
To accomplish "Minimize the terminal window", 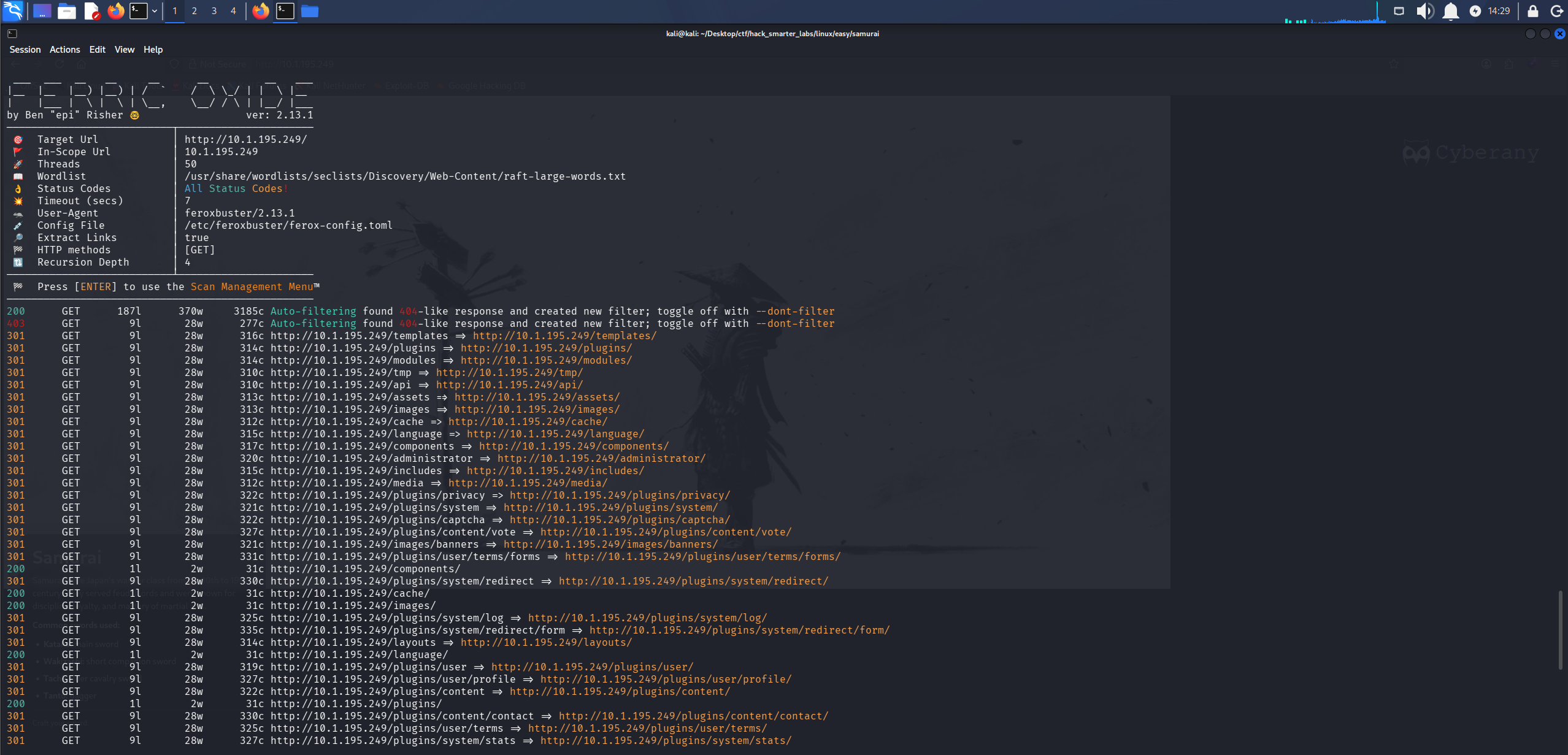I will click(x=1530, y=34).
